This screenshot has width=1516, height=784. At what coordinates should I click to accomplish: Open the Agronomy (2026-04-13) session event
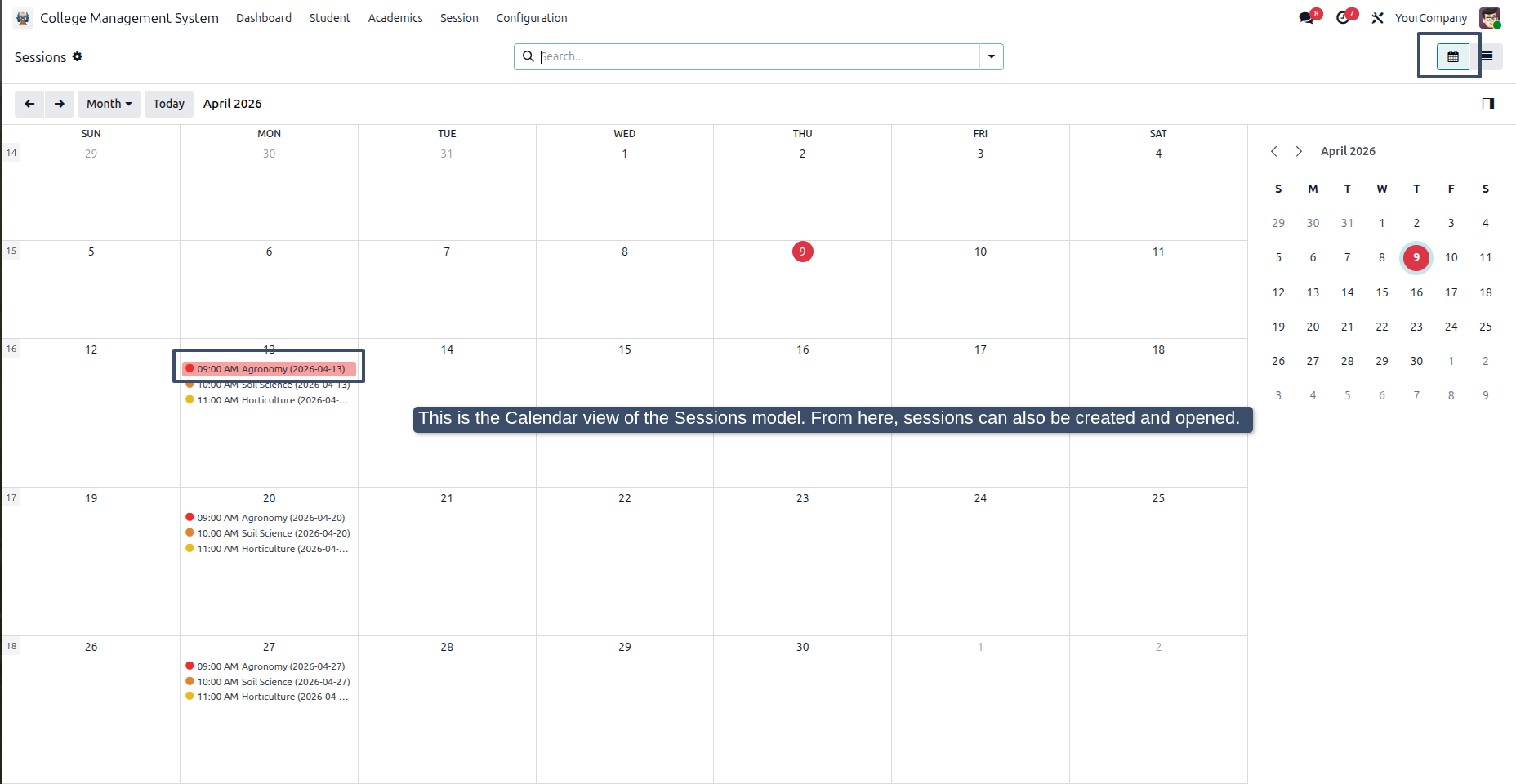tap(270, 369)
